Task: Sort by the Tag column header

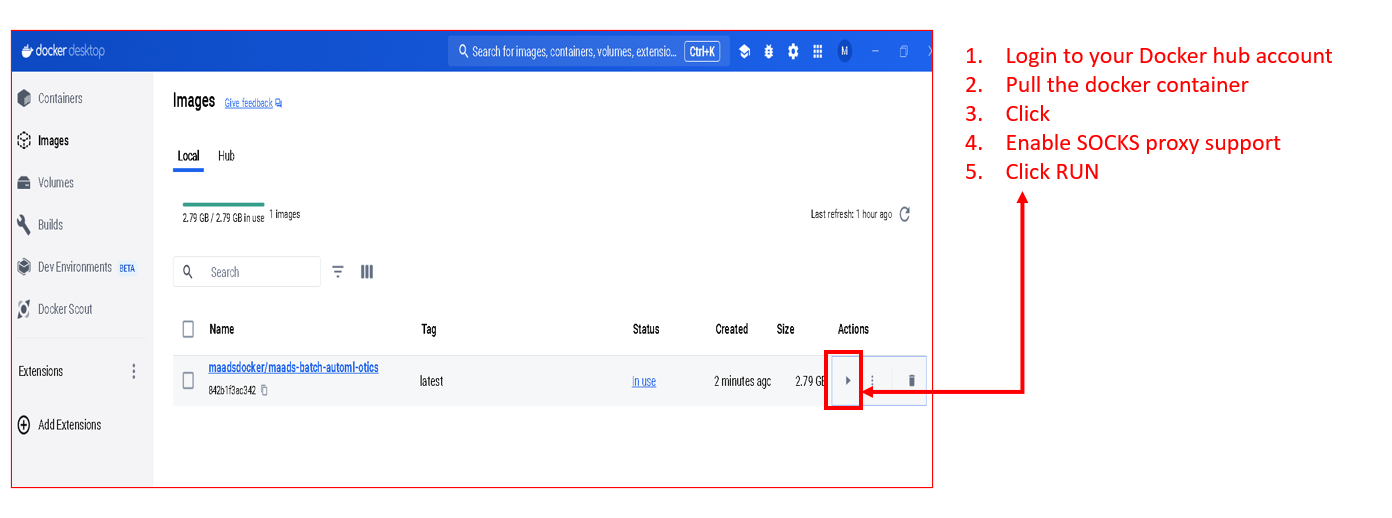Action: [428, 329]
